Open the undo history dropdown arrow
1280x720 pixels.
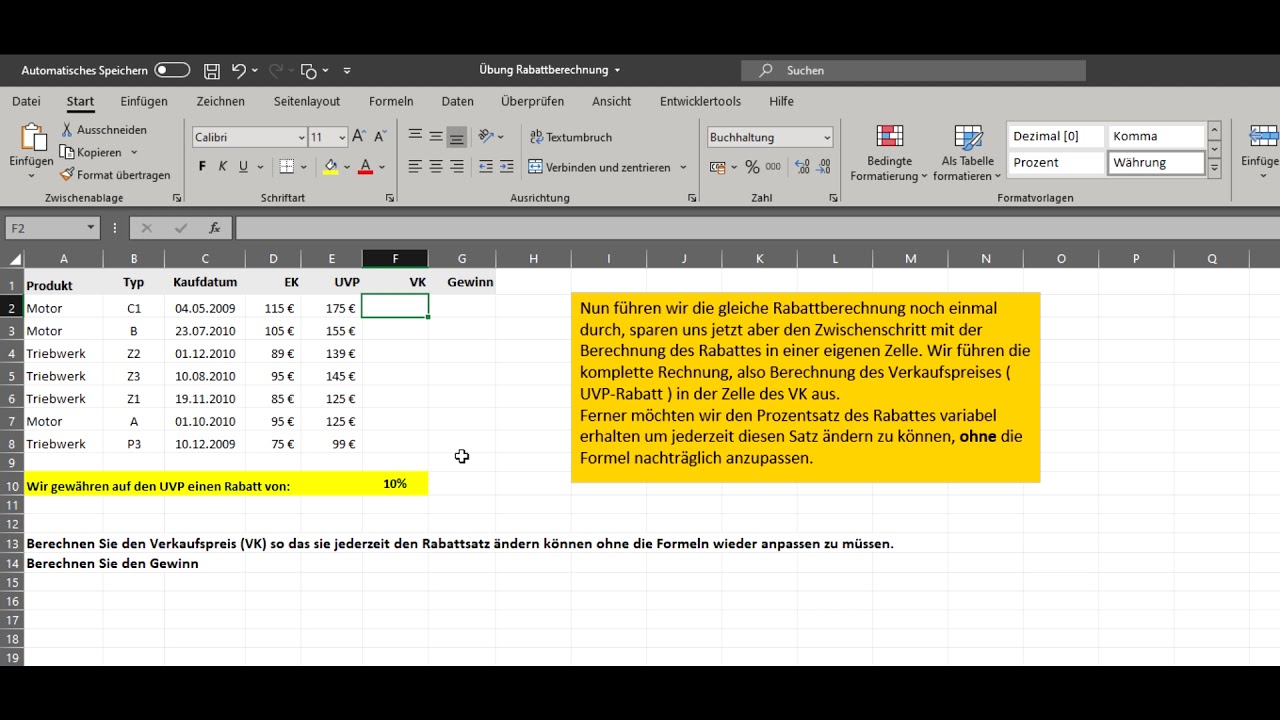point(255,70)
